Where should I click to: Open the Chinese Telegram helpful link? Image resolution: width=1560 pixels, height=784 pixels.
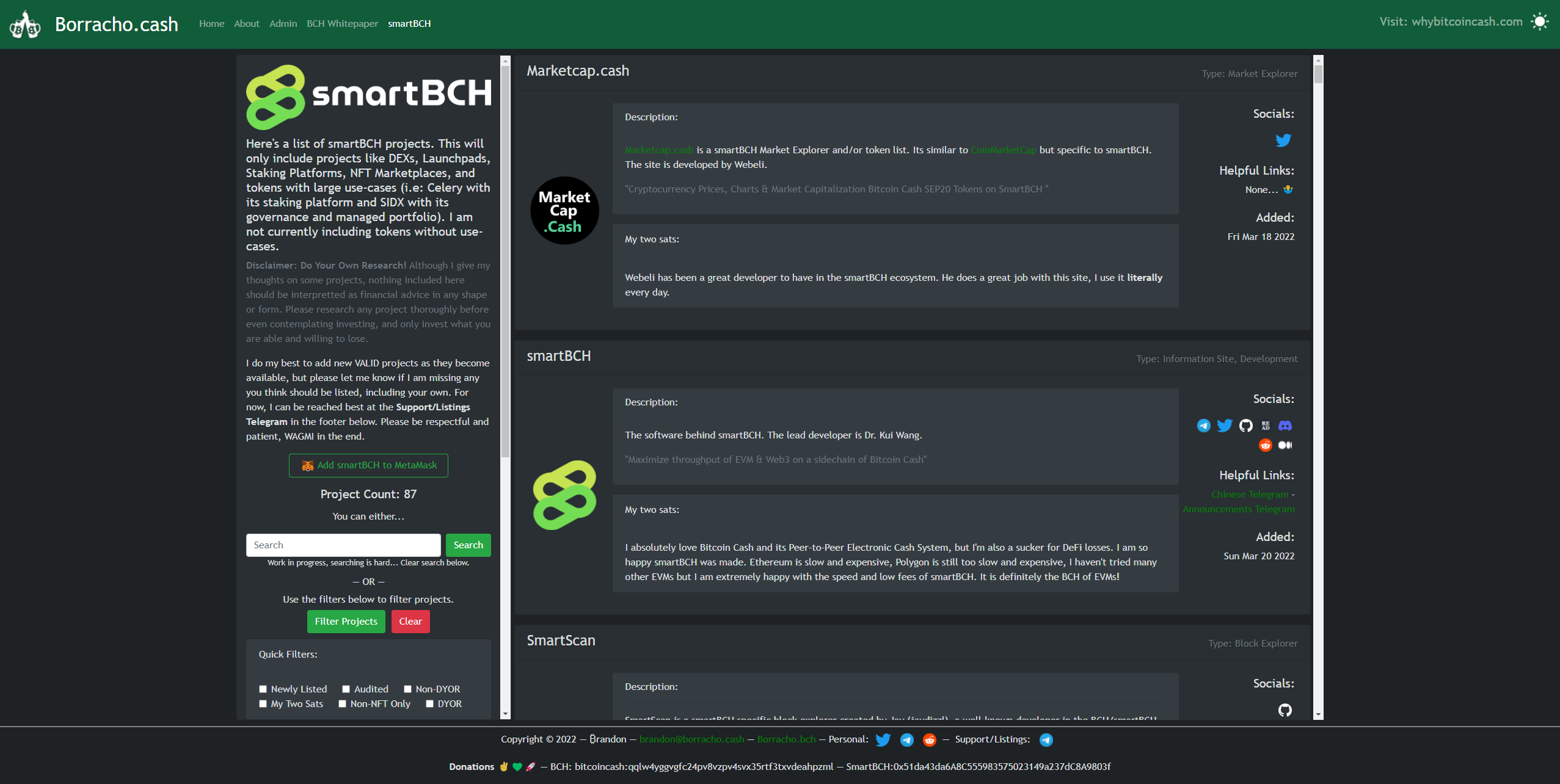(x=1250, y=495)
